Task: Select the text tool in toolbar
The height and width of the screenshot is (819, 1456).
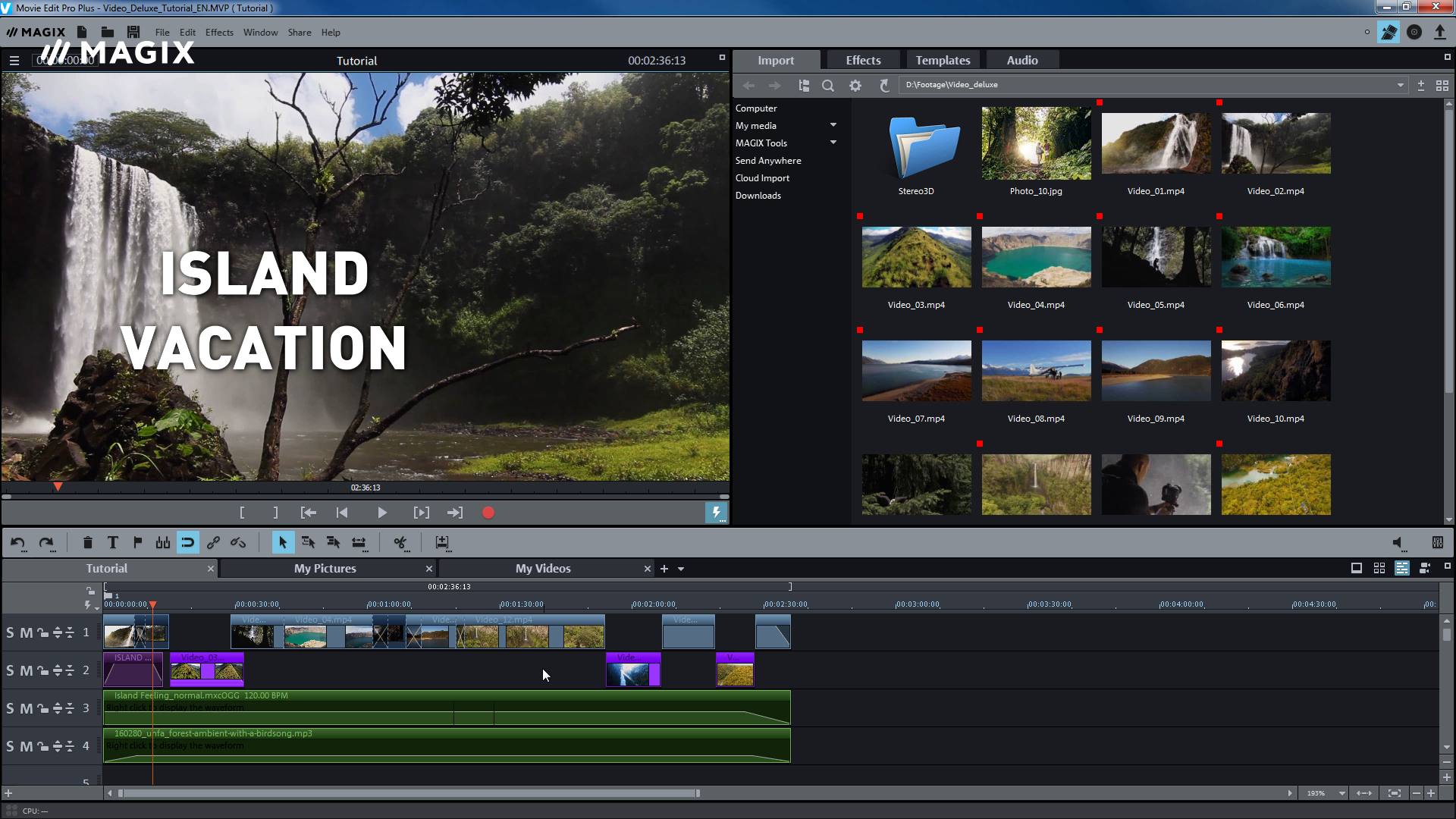Action: [x=112, y=542]
